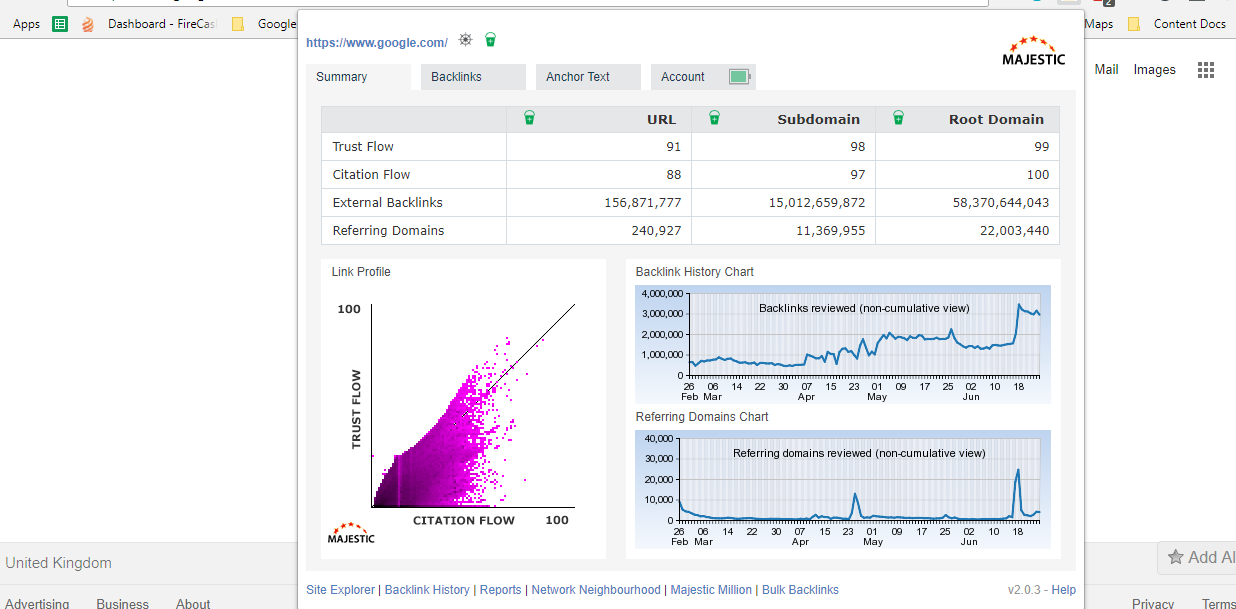Click the battery icon on the Account tab

coord(740,77)
